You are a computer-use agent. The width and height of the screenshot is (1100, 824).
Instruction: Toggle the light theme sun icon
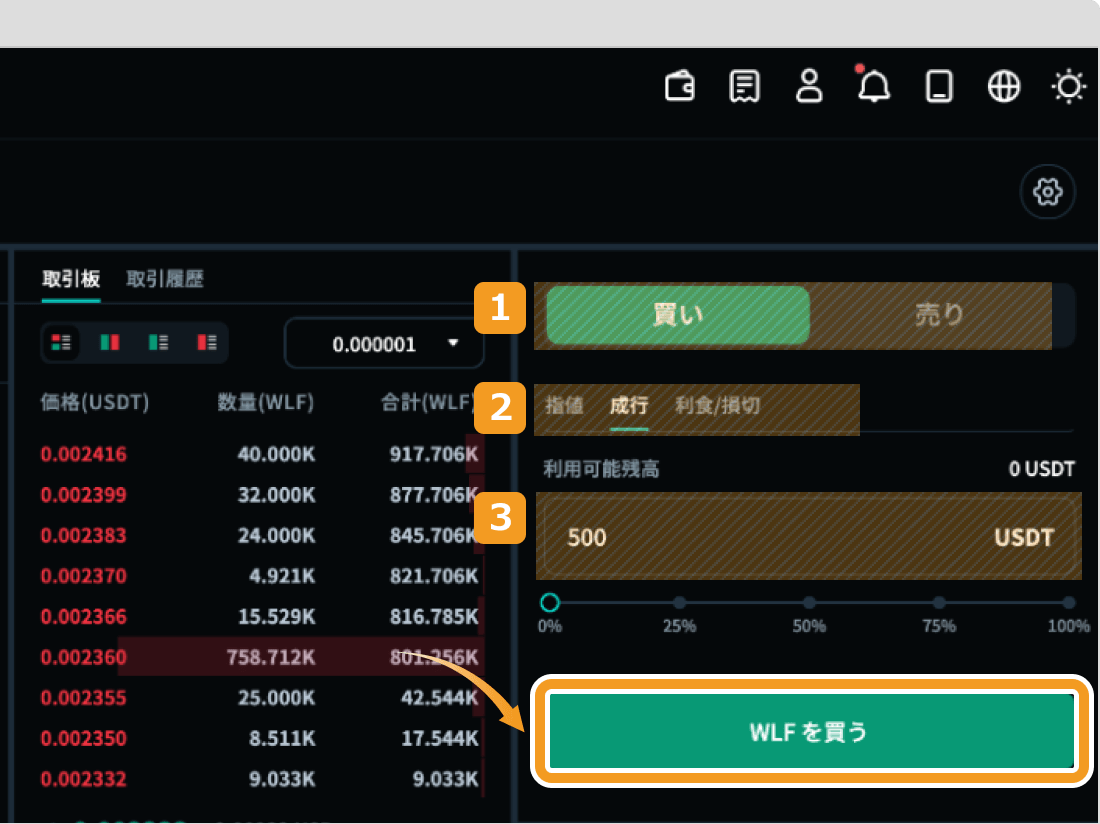pos(1068,86)
